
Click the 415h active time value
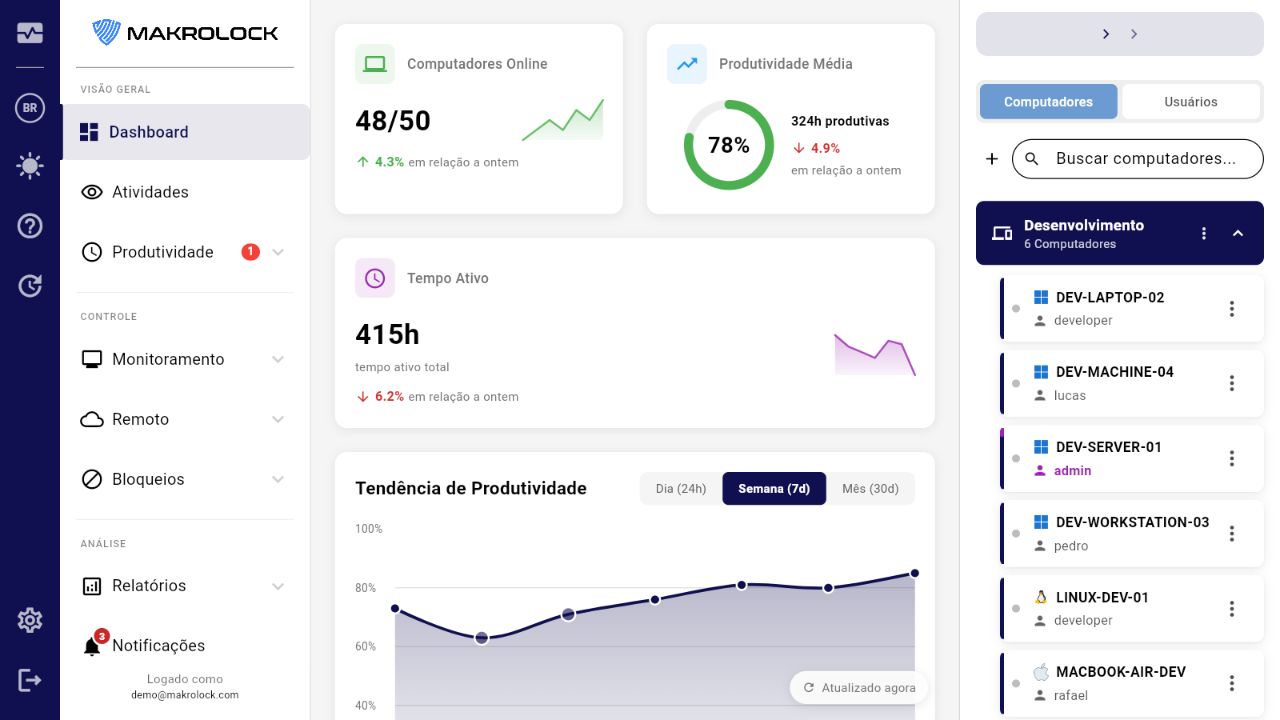[x=387, y=334]
